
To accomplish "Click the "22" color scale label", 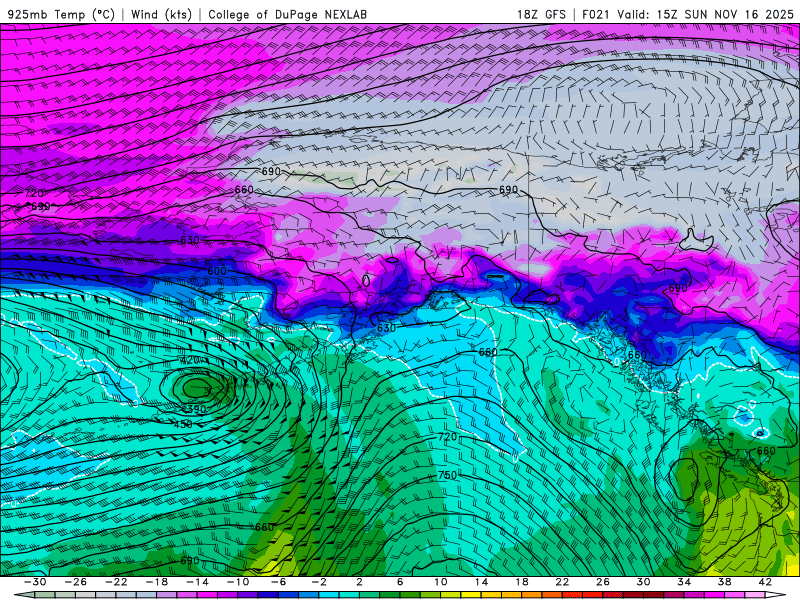I will (x=562, y=582).
